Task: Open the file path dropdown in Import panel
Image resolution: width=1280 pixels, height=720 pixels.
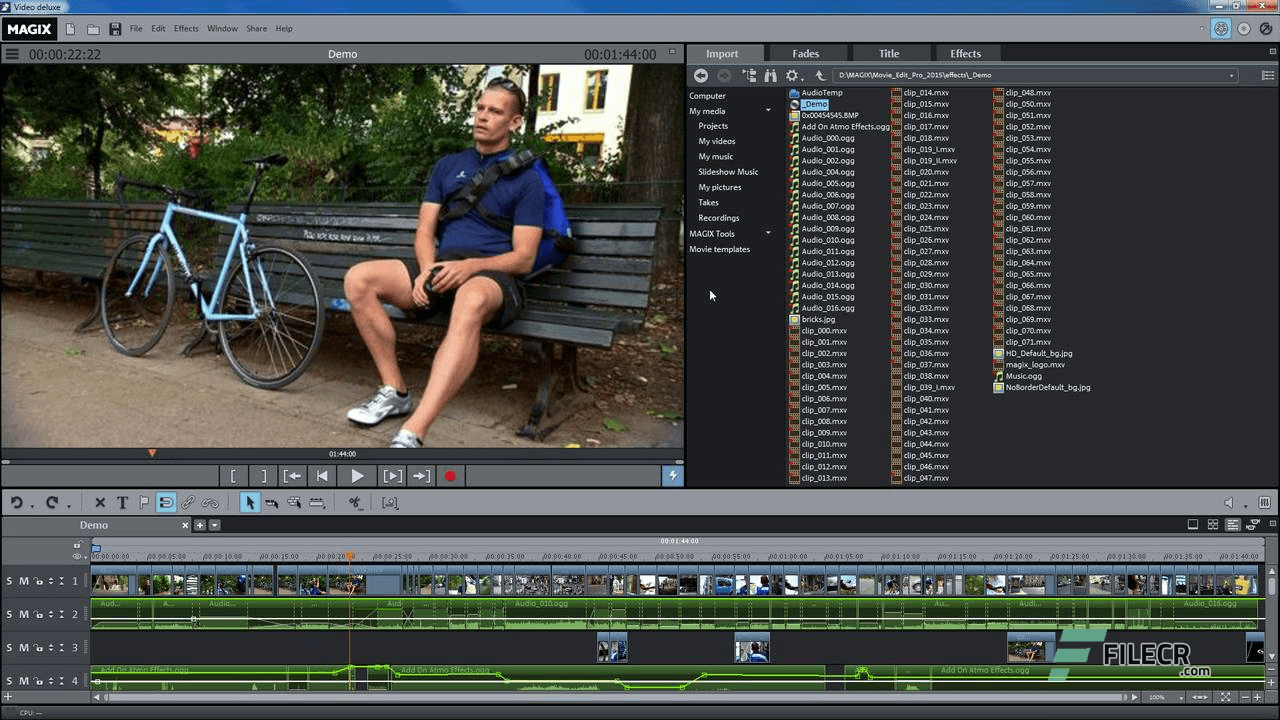Action: coord(1231,75)
